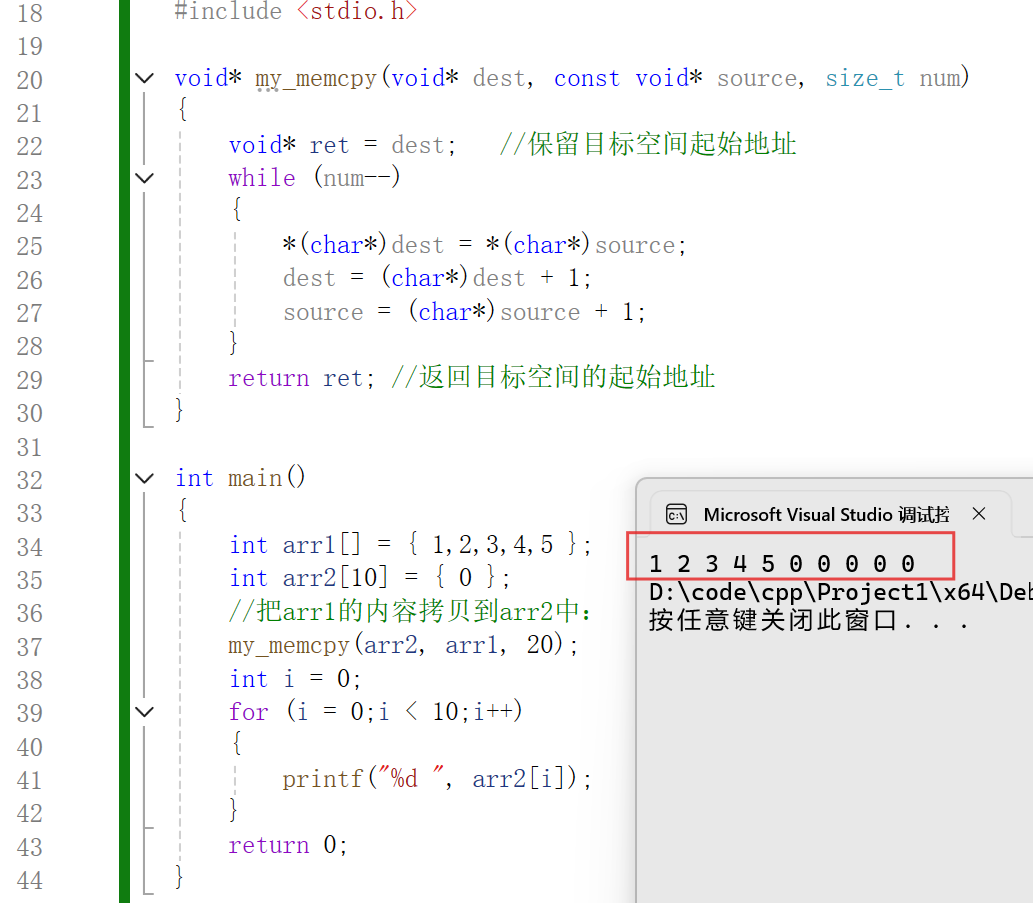Click the comment '//返回目标空间的起始地址'

[553, 377]
